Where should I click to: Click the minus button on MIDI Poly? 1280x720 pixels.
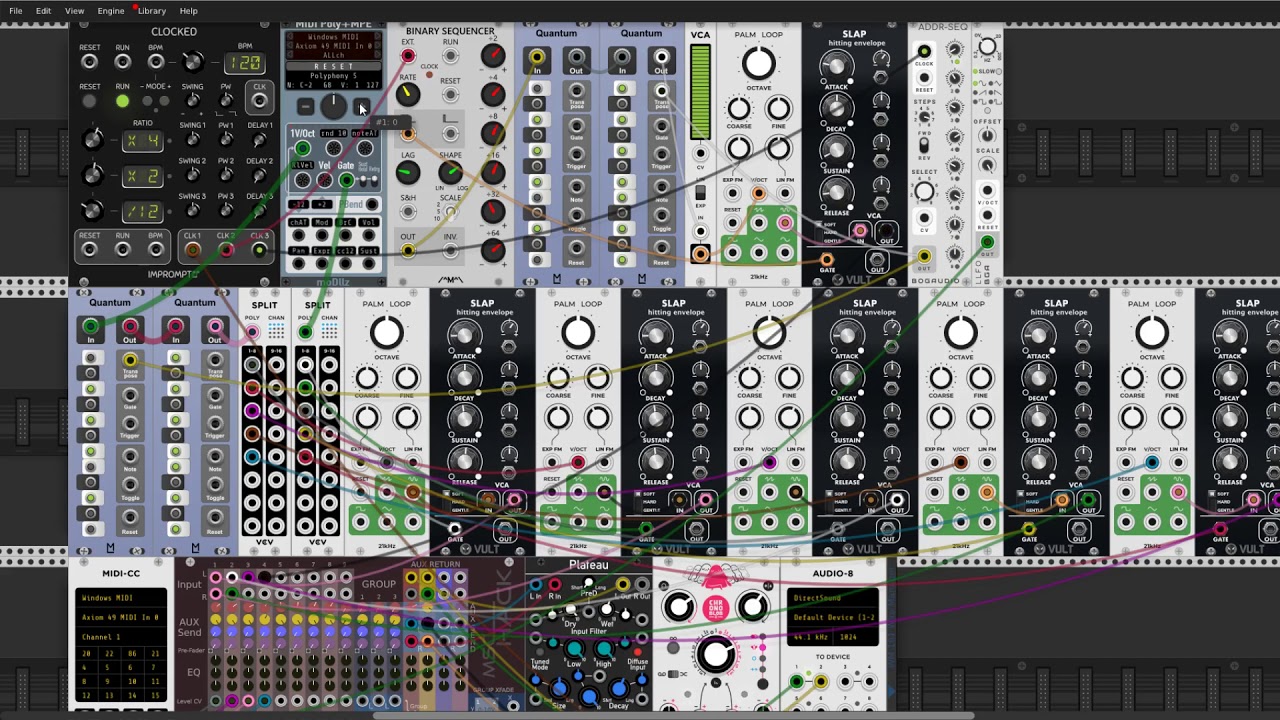click(305, 106)
